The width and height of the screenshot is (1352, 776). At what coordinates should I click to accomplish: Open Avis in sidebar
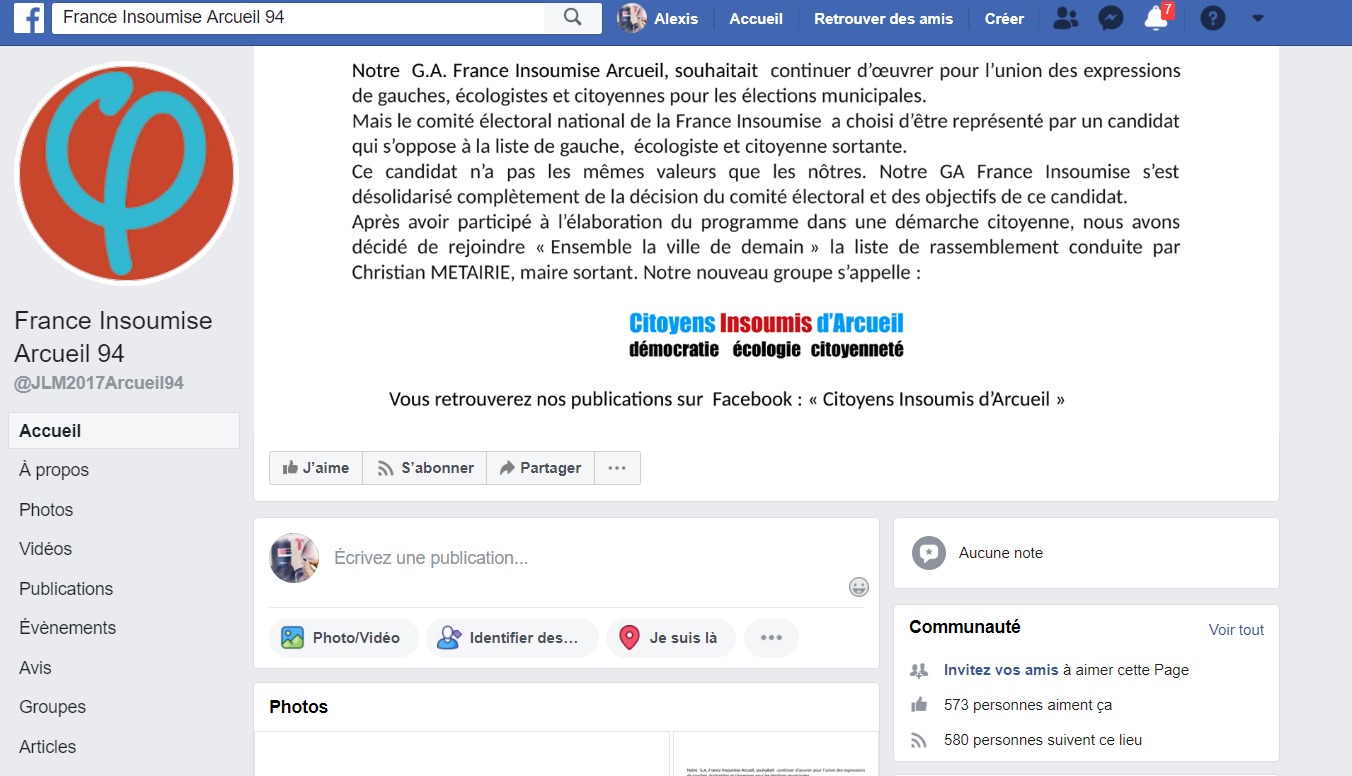[x=35, y=668]
